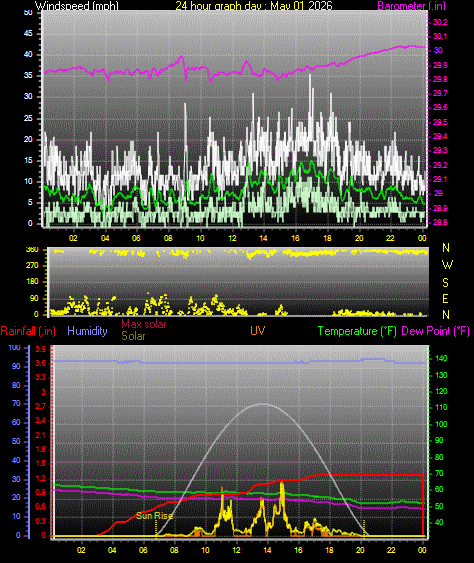Click the Solar legend label
This screenshot has width=474, height=563.
click(133, 336)
